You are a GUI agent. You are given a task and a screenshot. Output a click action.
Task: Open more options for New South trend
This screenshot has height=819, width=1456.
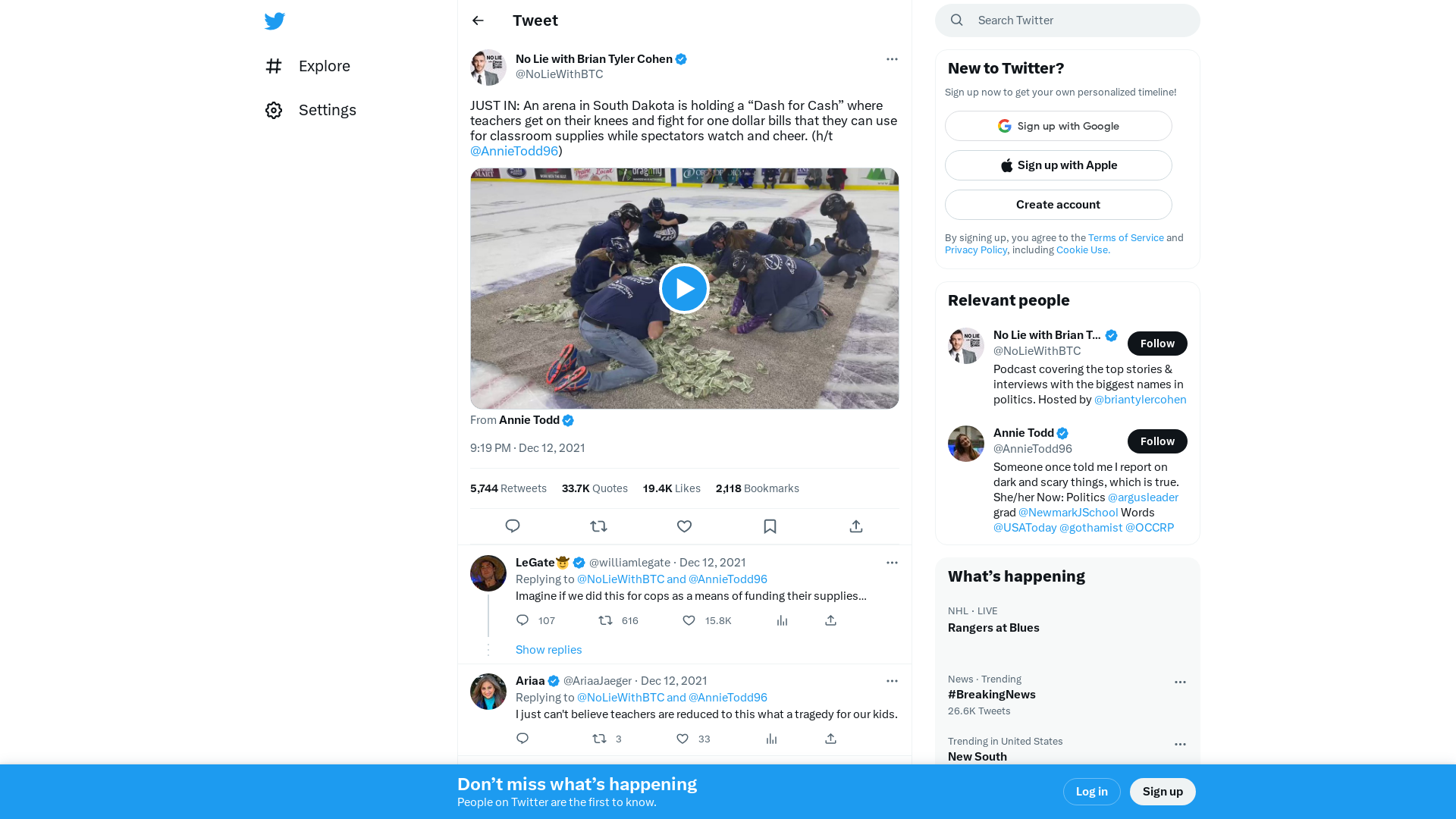click(x=1180, y=745)
